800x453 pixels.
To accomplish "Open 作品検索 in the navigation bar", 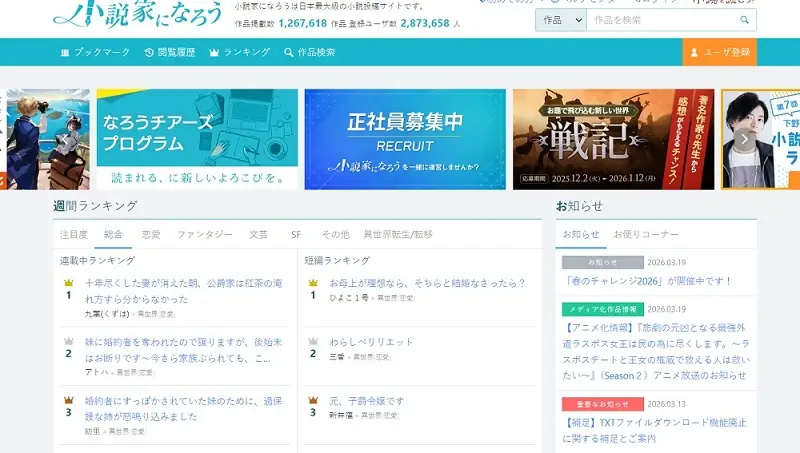I will pos(310,52).
